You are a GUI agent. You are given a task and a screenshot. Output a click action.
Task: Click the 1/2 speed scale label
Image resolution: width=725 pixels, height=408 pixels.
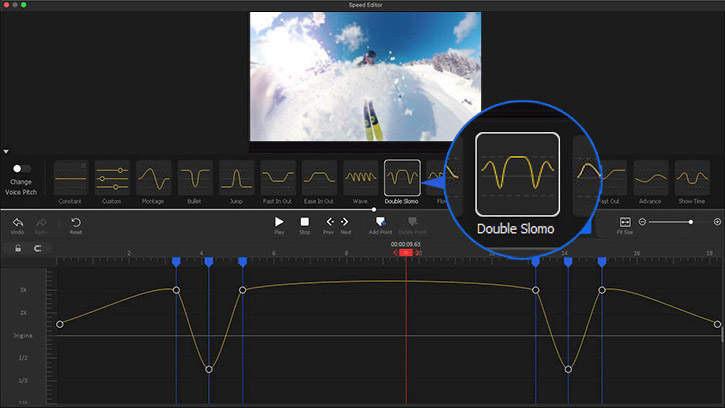(x=23, y=358)
